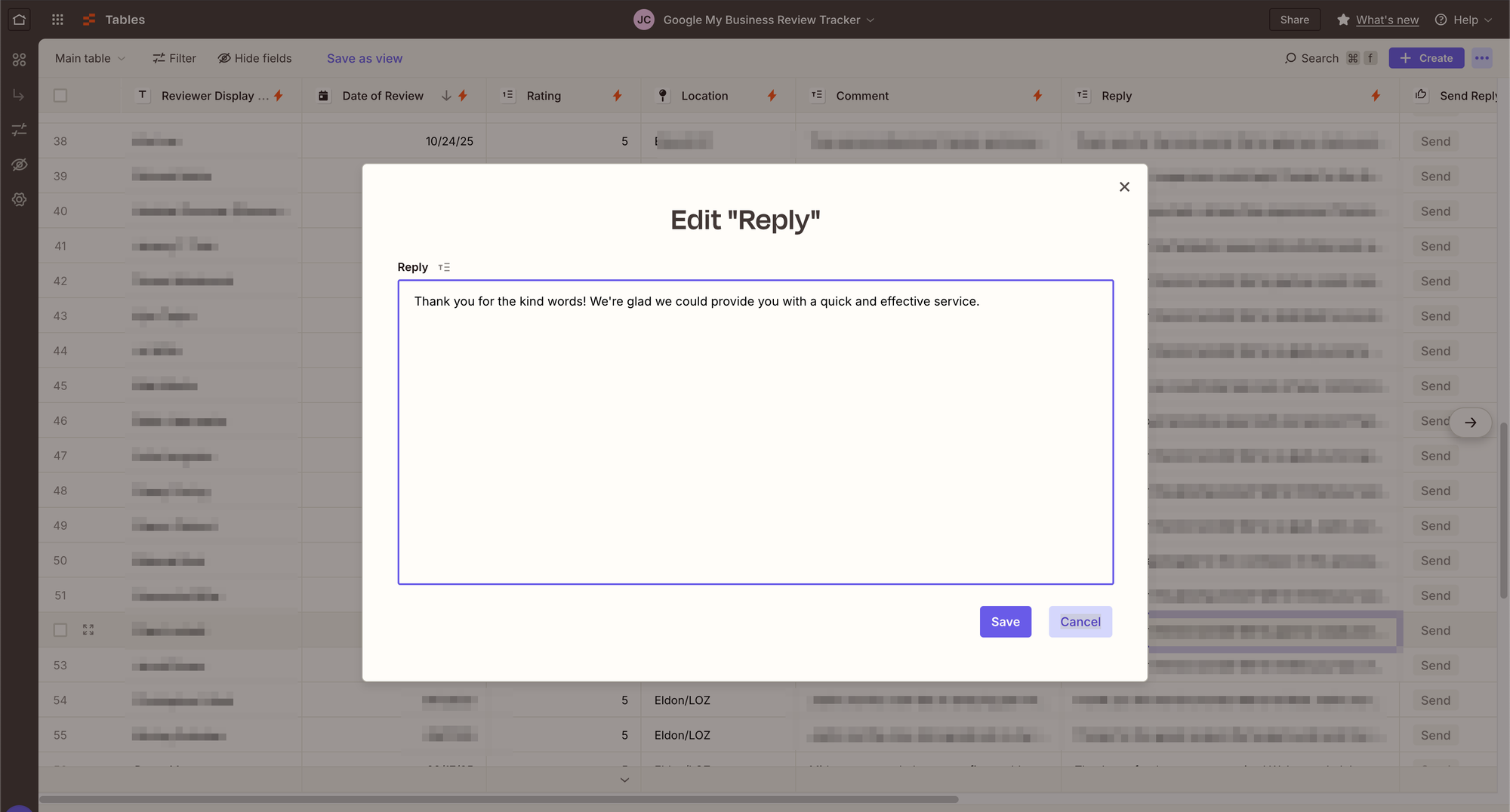
Task: Click the sort arrow on Date of Review
Action: tap(446, 96)
